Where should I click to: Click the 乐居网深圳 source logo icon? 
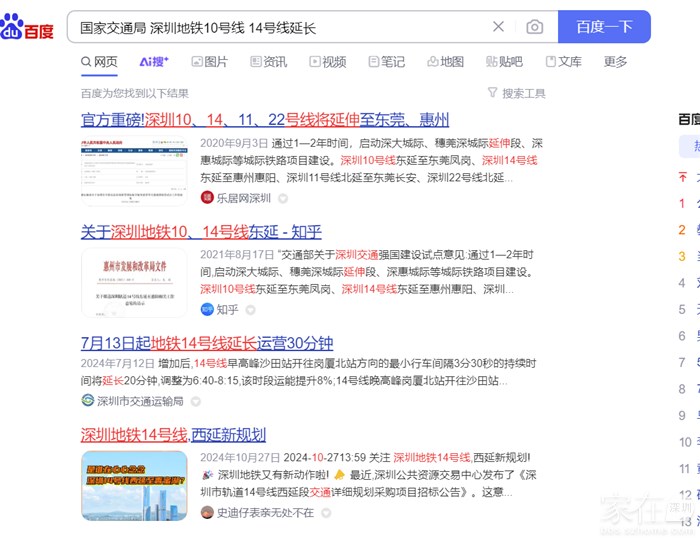[x=207, y=198]
